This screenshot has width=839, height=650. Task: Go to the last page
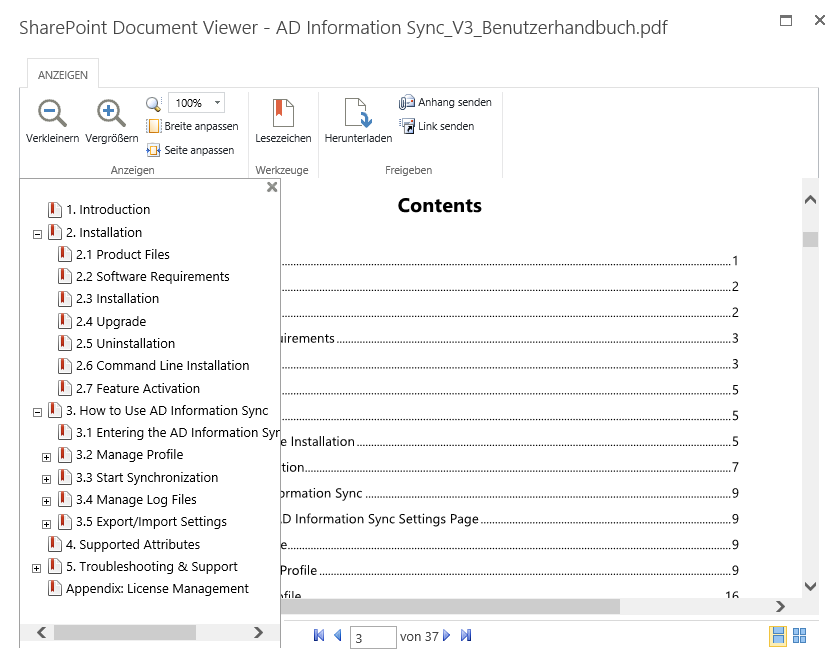pyautogui.click(x=466, y=636)
